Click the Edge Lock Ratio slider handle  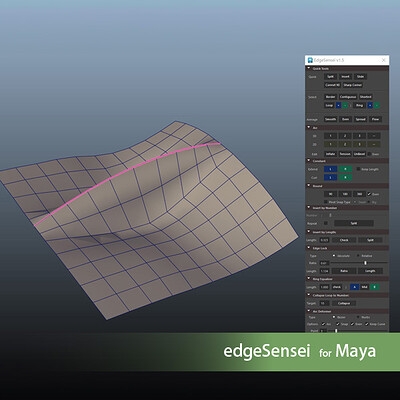pos(365,263)
